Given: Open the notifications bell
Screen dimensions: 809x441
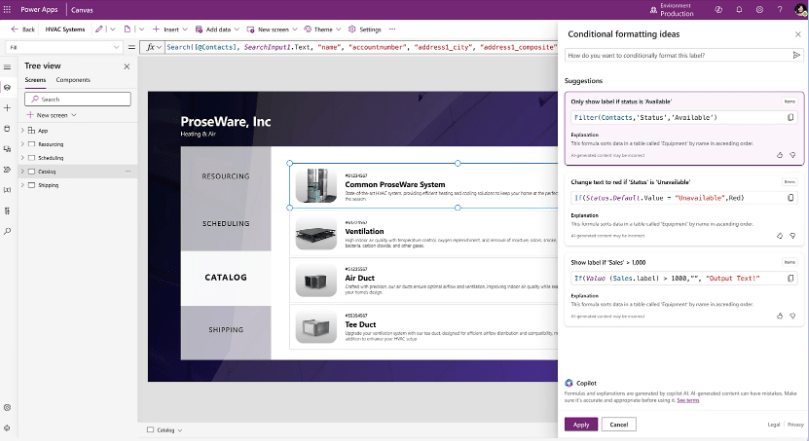Looking at the screenshot, I should tap(739, 10).
